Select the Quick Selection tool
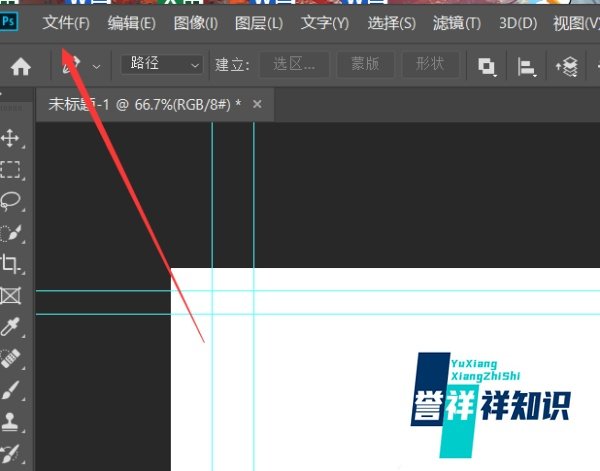The height and width of the screenshot is (471, 600). coord(11,233)
